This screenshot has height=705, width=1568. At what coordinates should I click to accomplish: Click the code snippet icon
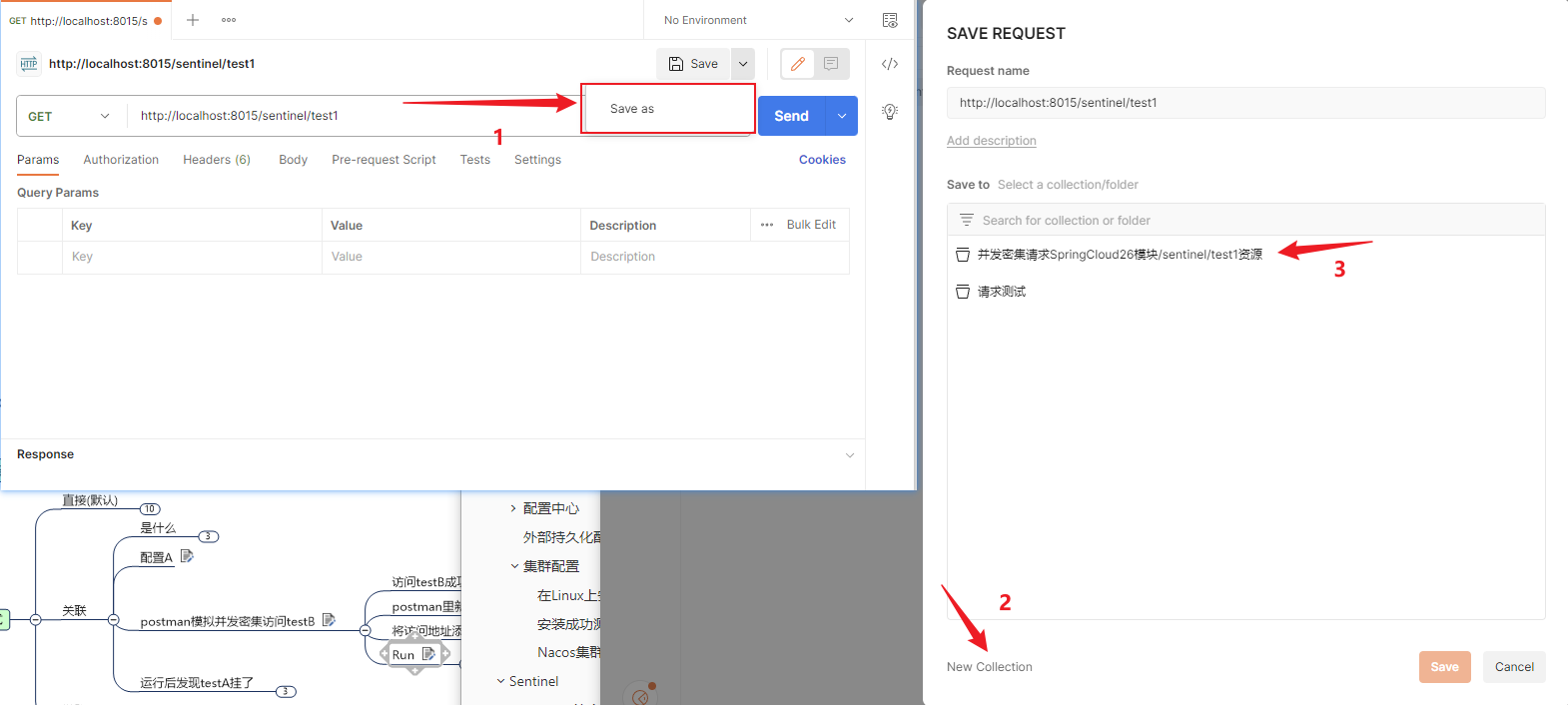click(890, 64)
